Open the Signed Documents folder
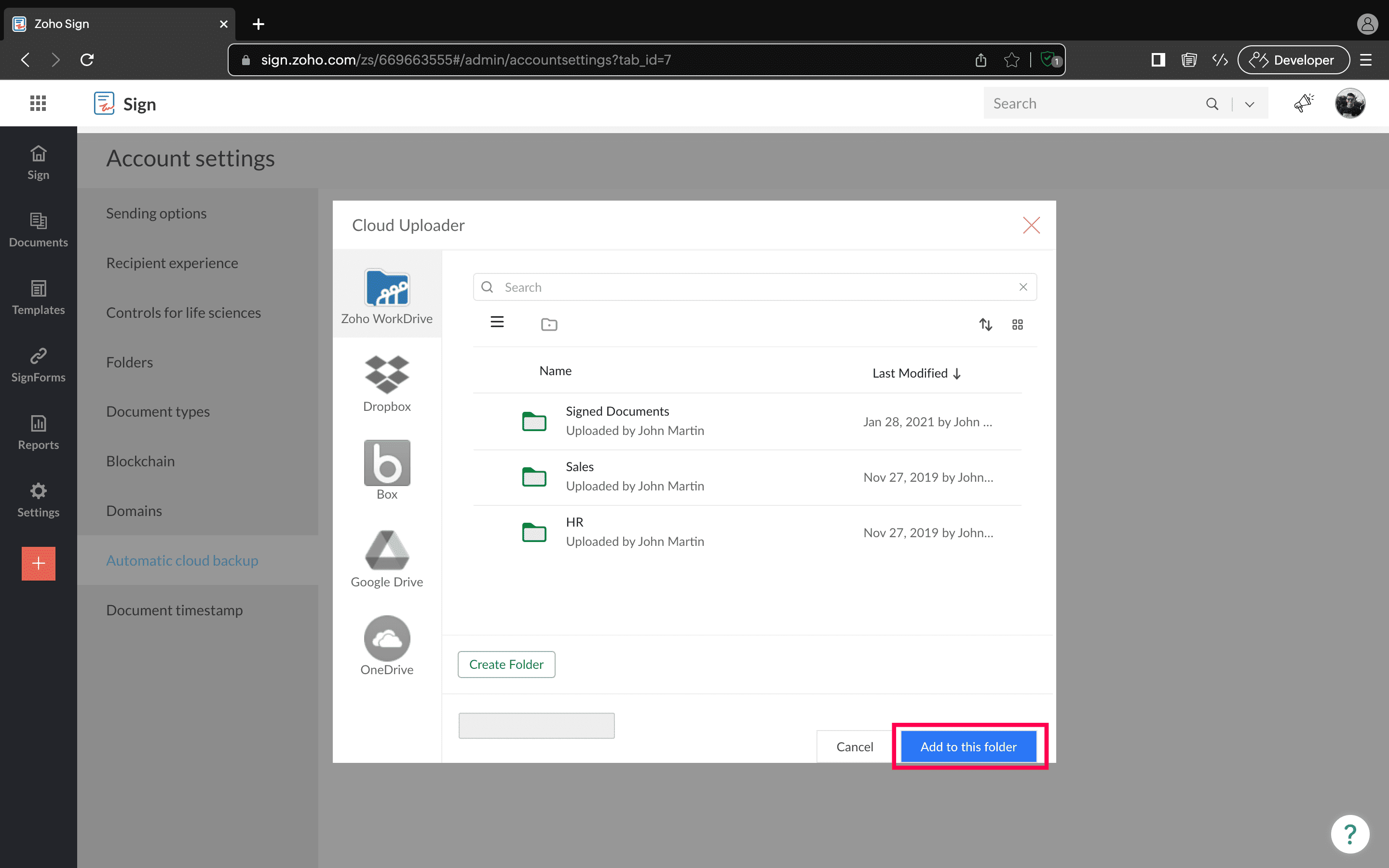The width and height of the screenshot is (1389, 868). click(x=617, y=411)
